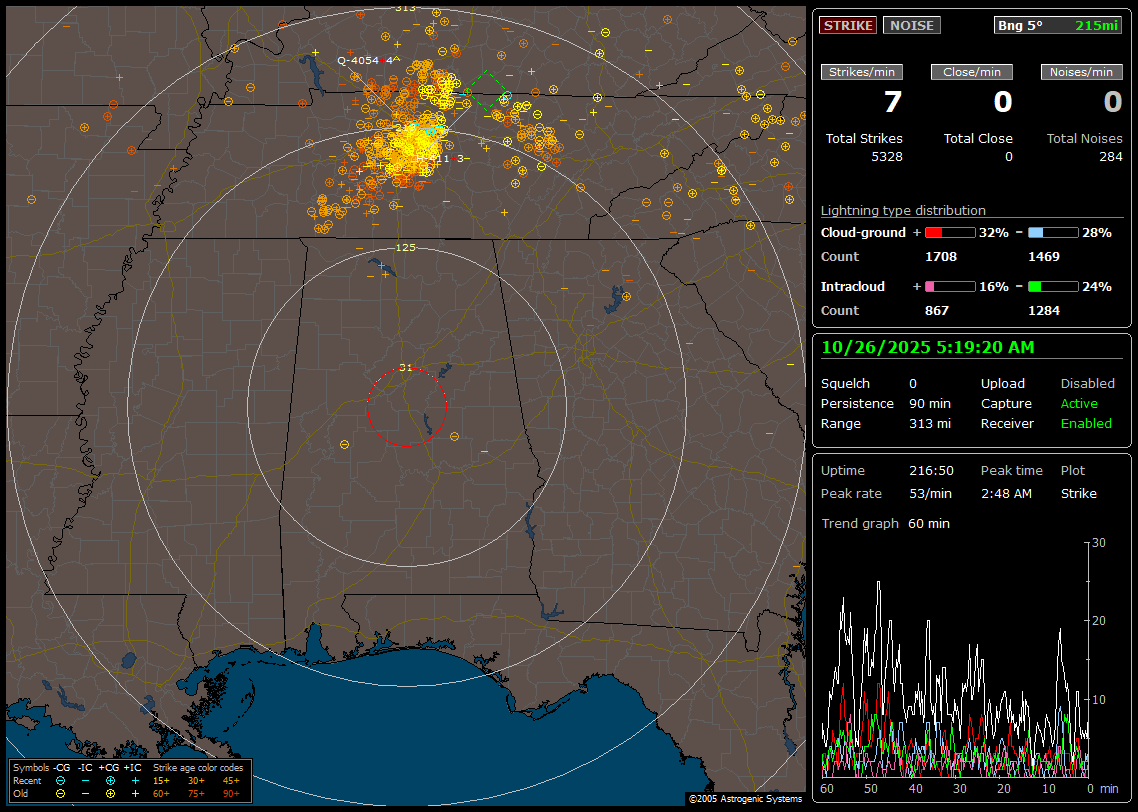1138x812 pixels.
Task: Click the recent positive CG legend symbol
Action: coord(110,780)
